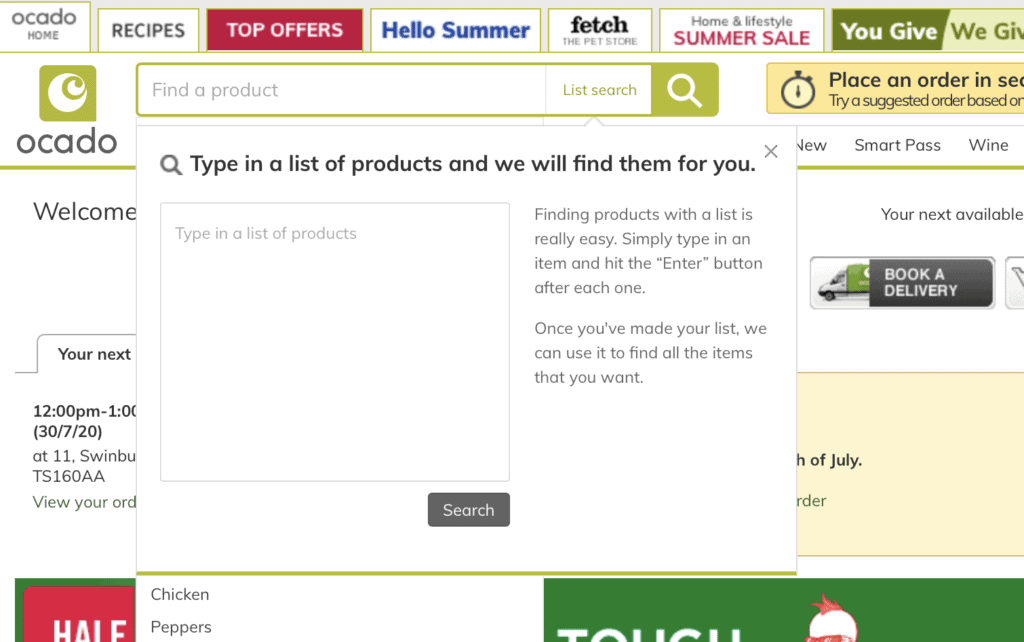The height and width of the screenshot is (642, 1024).
Task: Close the list search popup
Action: 771,152
